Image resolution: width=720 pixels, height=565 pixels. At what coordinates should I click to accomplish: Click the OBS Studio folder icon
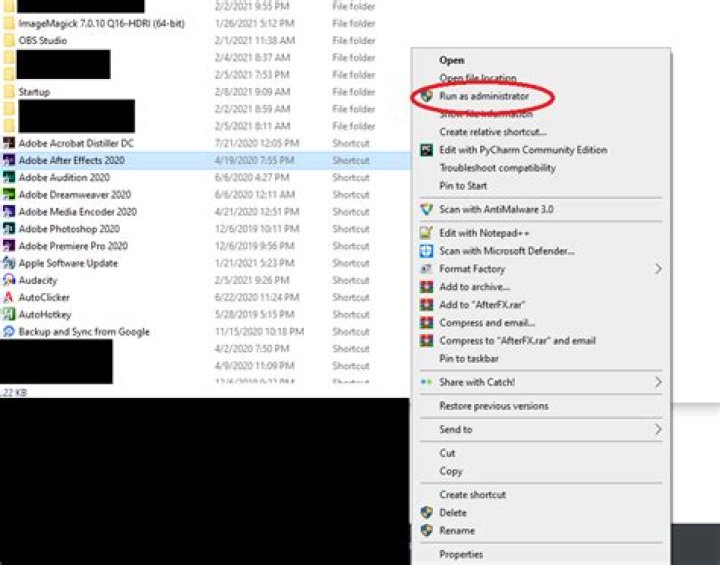tap(9, 40)
